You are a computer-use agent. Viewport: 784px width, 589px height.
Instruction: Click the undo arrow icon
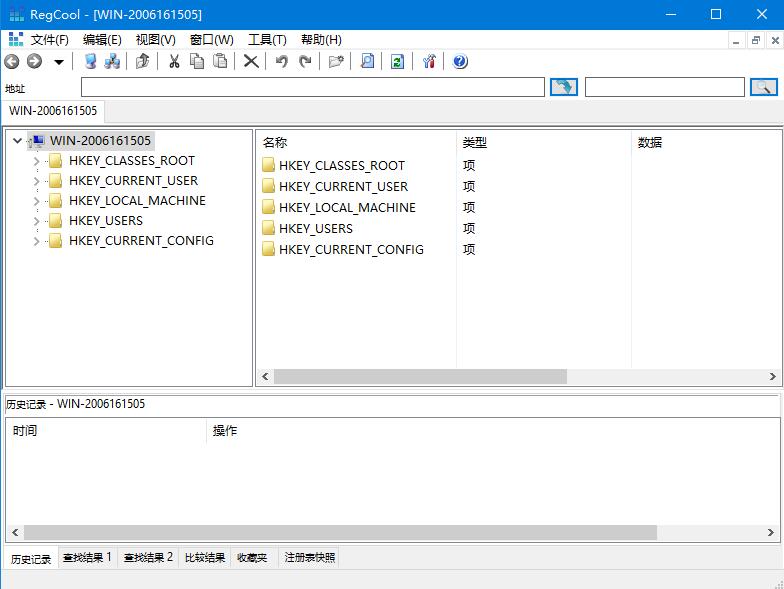point(282,62)
